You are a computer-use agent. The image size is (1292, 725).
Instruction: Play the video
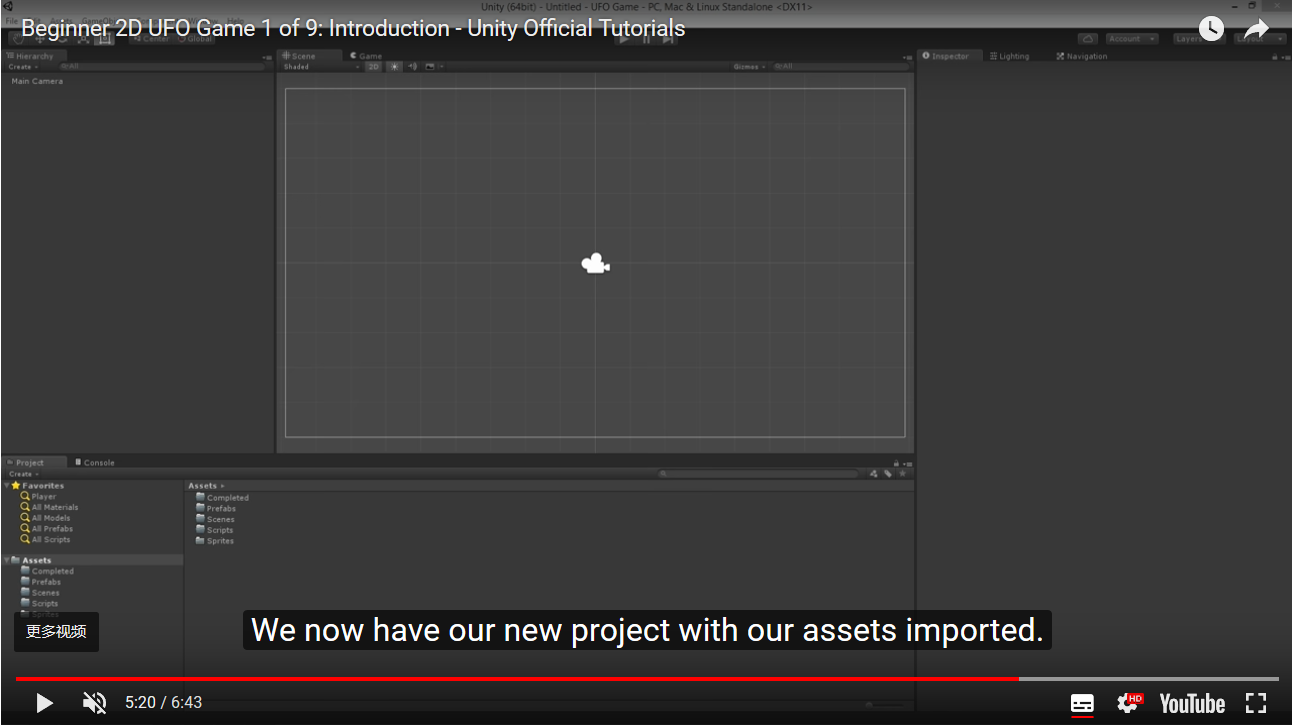[44, 703]
